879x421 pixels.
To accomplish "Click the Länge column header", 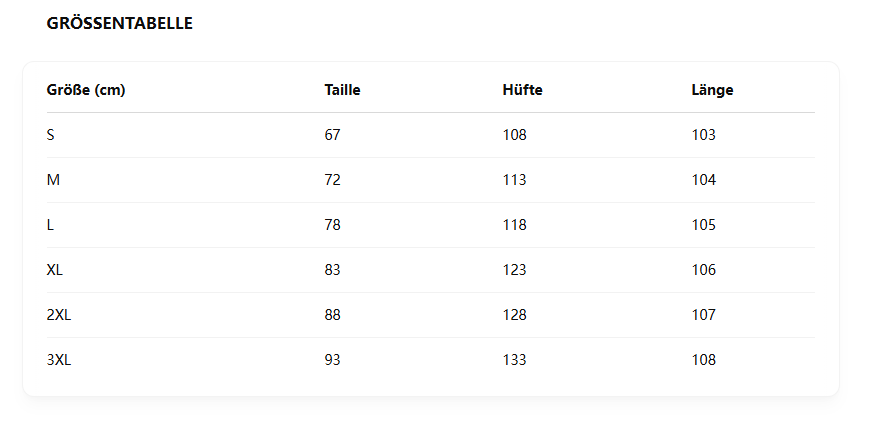I will (713, 90).
